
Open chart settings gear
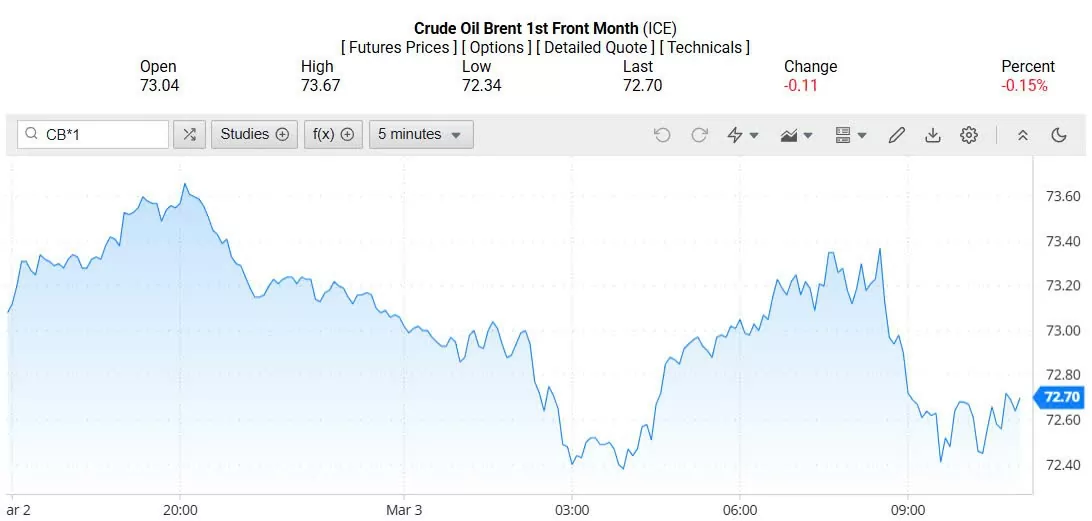tap(969, 135)
